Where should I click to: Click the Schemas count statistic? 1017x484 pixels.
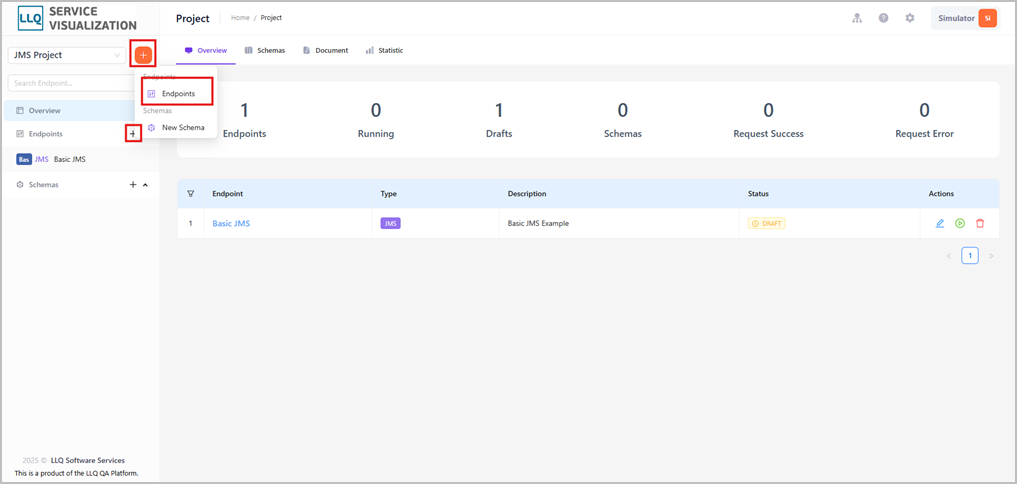pyautogui.click(x=623, y=121)
